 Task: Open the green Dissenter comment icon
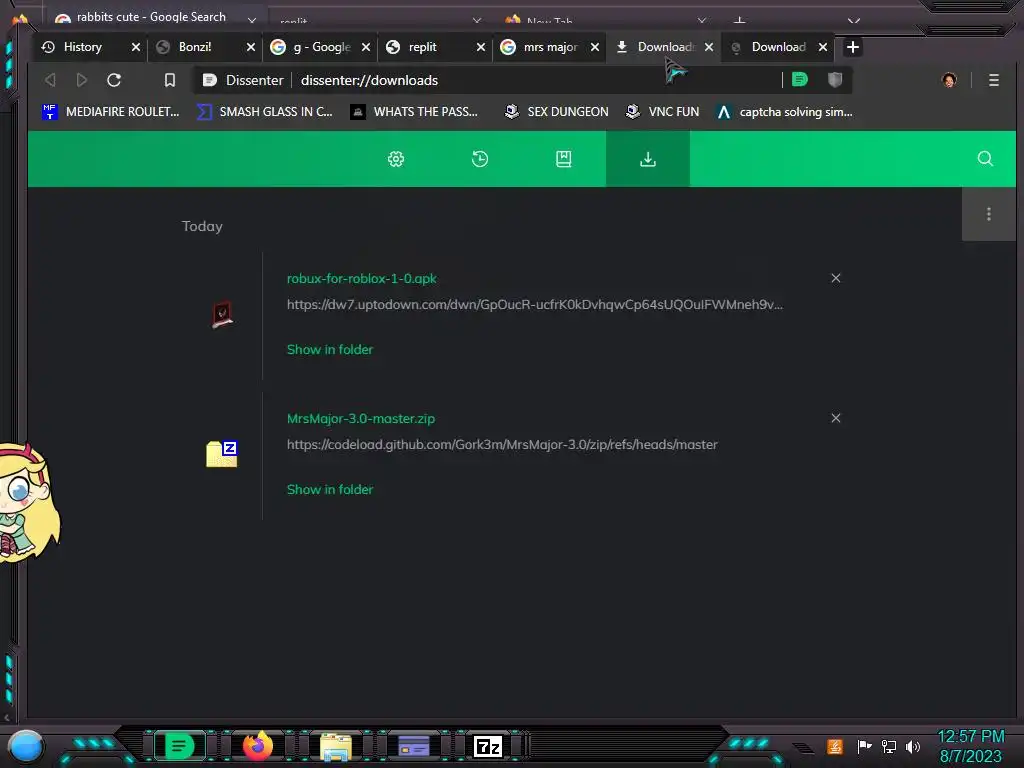[800, 80]
